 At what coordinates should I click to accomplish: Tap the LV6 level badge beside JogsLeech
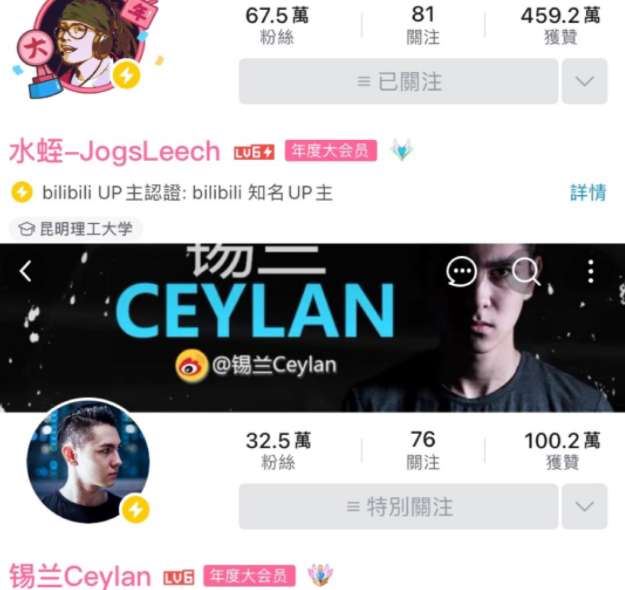(x=254, y=152)
